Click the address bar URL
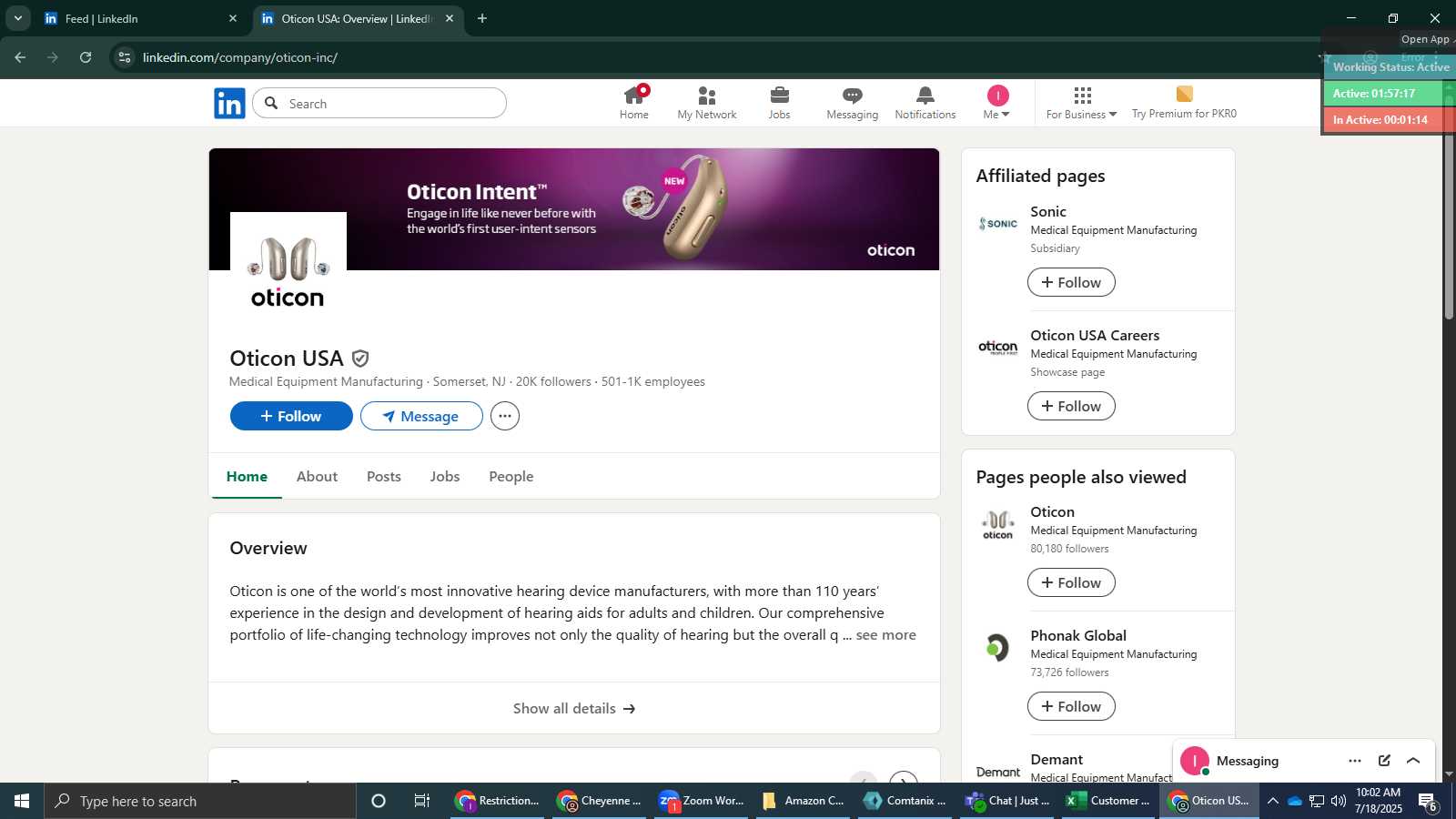1456x819 pixels. click(x=240, y=57)
